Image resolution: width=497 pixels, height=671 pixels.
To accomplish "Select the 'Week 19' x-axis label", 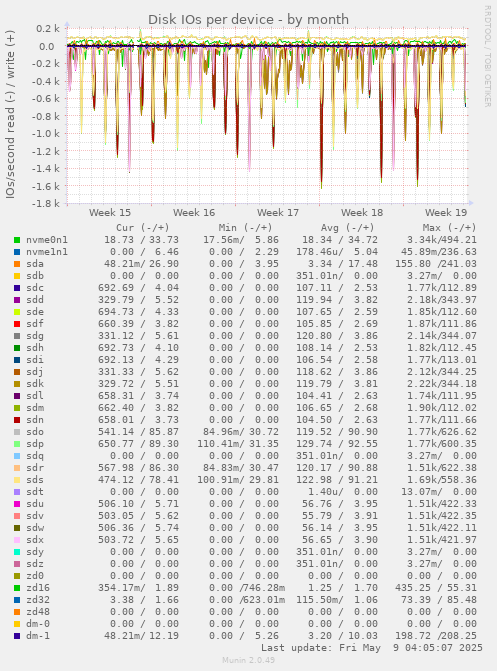I will pos(446,213).
